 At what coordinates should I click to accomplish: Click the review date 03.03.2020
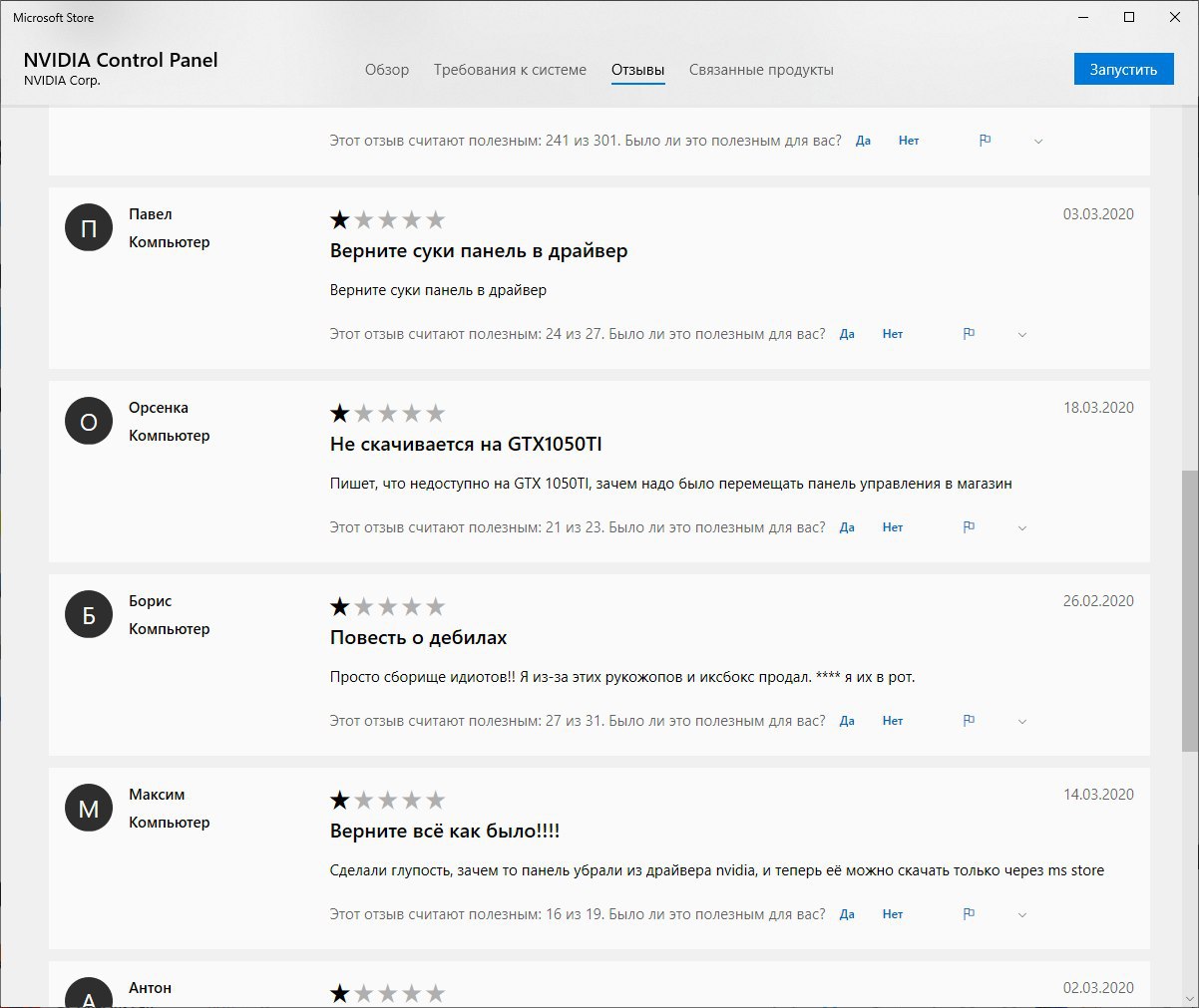point(1098,214)
